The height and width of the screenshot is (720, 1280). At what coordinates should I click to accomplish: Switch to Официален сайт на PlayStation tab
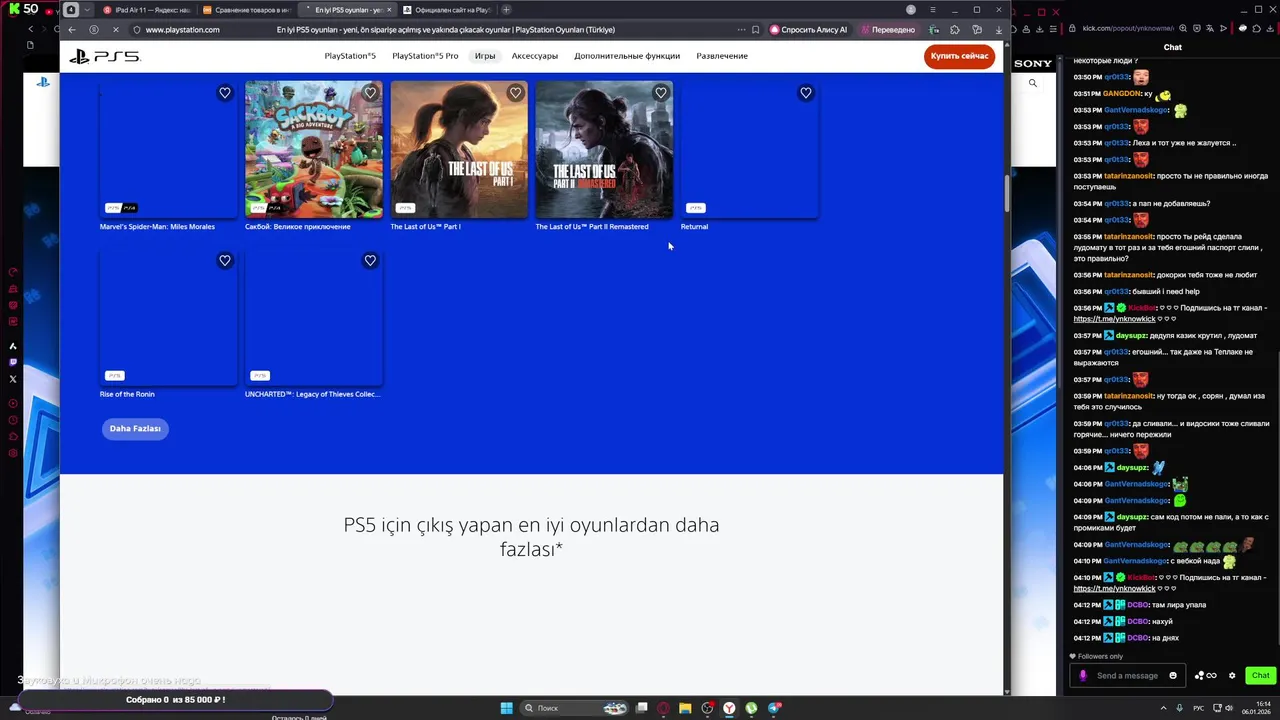(x=447, y=10)
